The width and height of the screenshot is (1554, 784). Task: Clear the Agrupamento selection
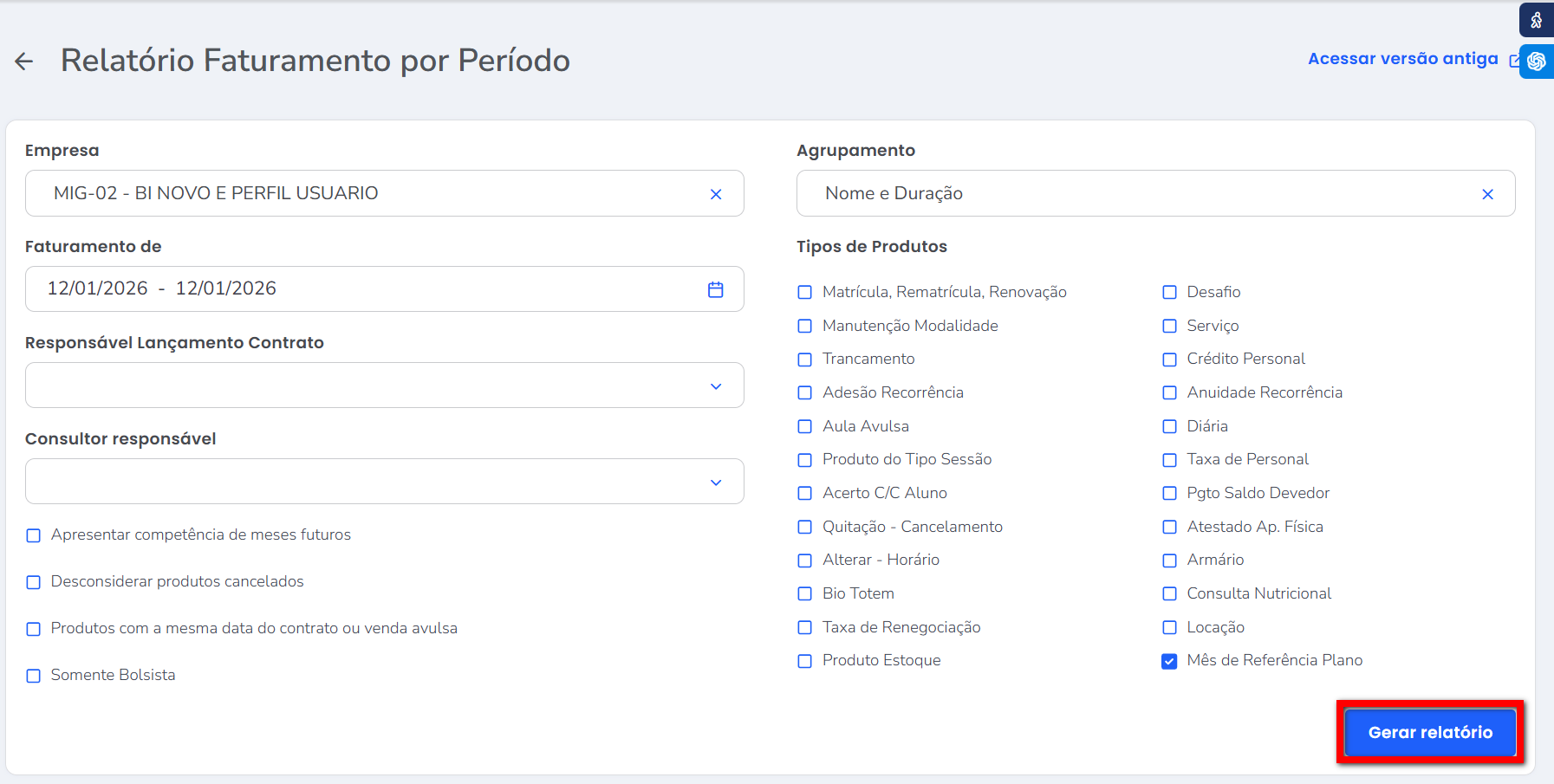[1487, 194]
